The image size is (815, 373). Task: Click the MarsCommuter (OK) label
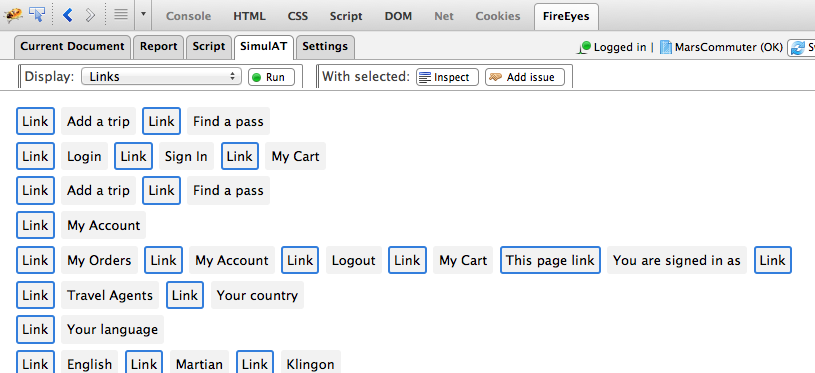(728, 47)
